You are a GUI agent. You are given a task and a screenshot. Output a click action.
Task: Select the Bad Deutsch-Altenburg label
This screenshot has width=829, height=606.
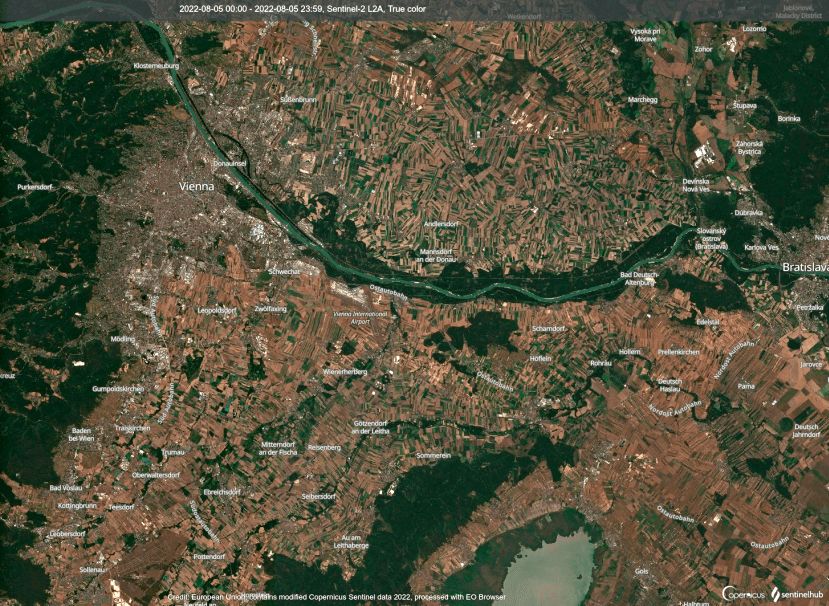coord(638,278)
